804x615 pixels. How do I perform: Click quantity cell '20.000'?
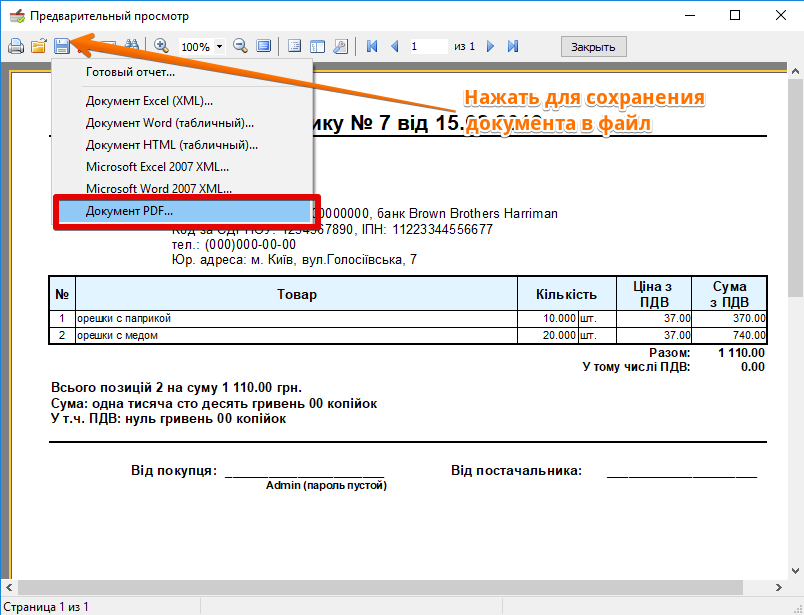[x=548, y=335]
